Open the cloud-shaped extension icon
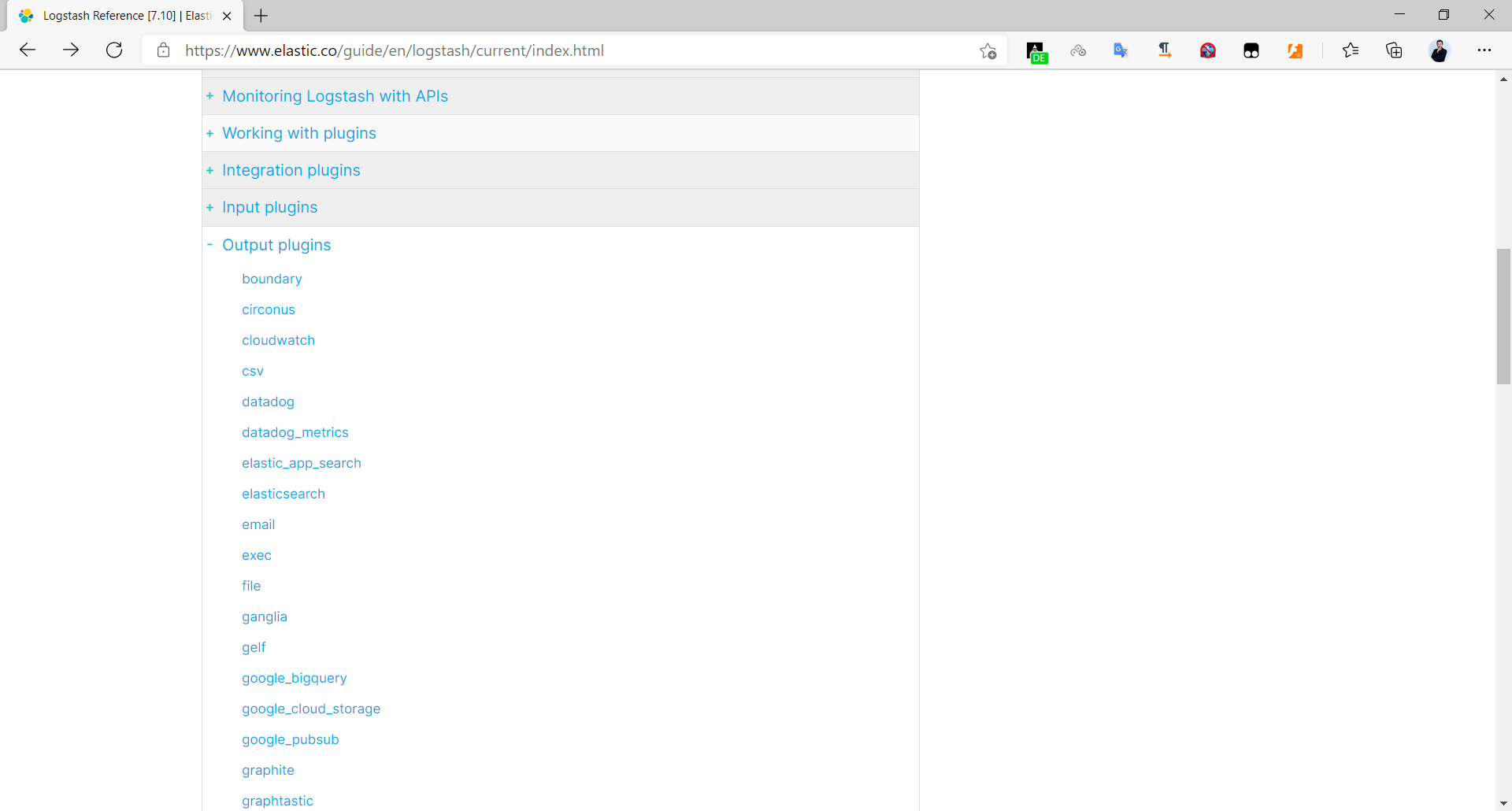The image size is (1512, 811). [1078, 50]
